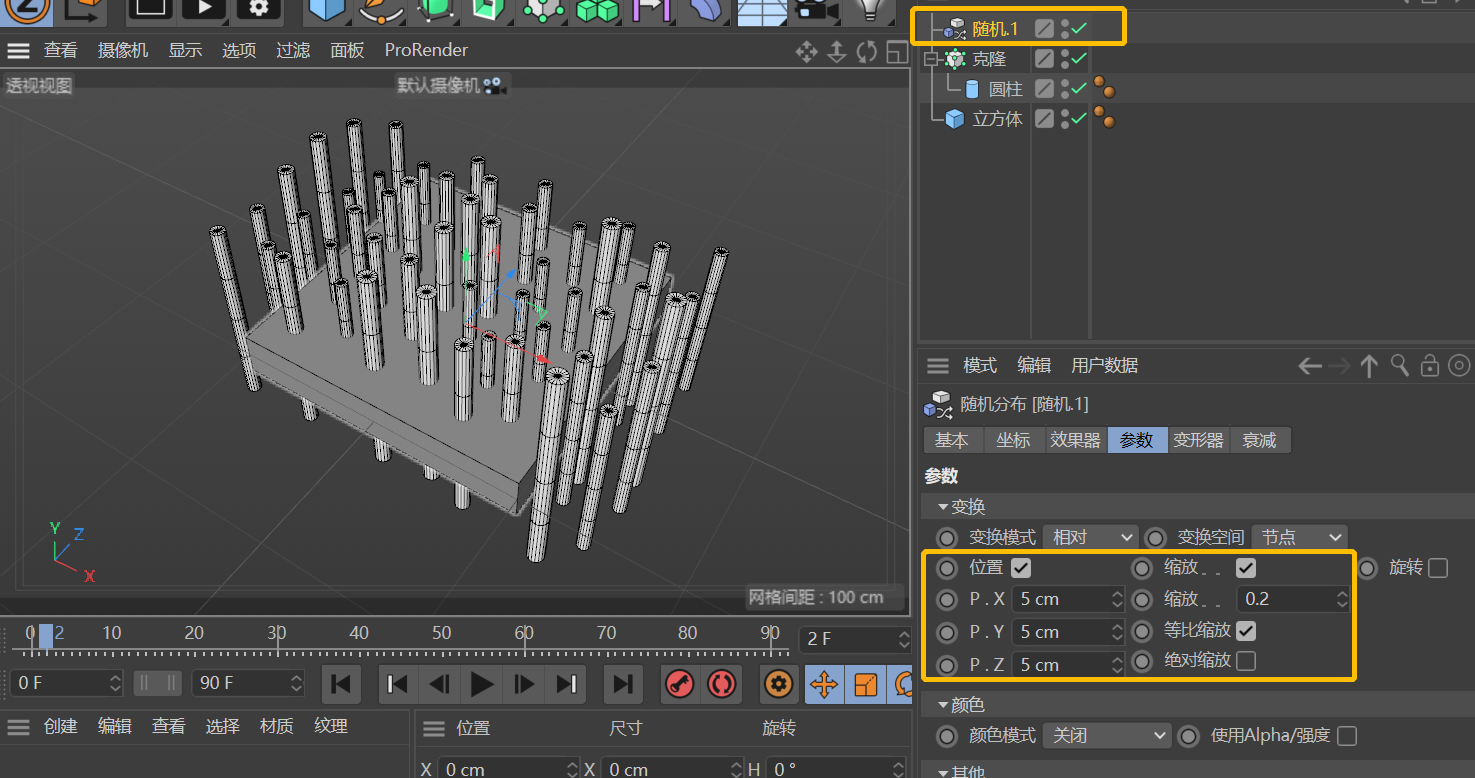Image resolution: width=1475 pixels, height=778 pixels.
Task: Click the cube primitive tool icon
Action: pyautogui.click(x=327, y=10)
